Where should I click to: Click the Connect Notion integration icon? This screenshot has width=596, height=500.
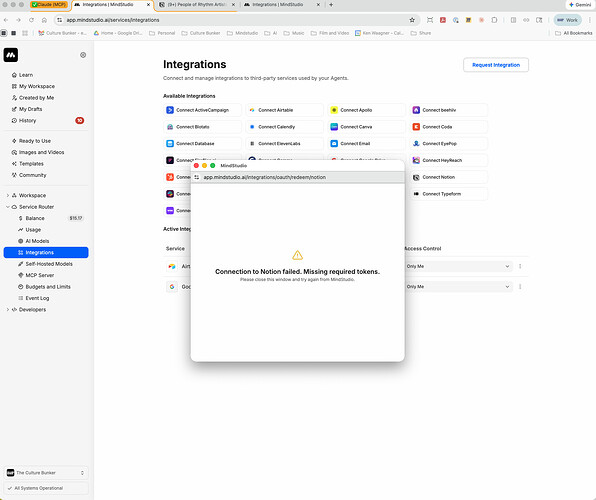pyautogui.click(x=416, y=177)
